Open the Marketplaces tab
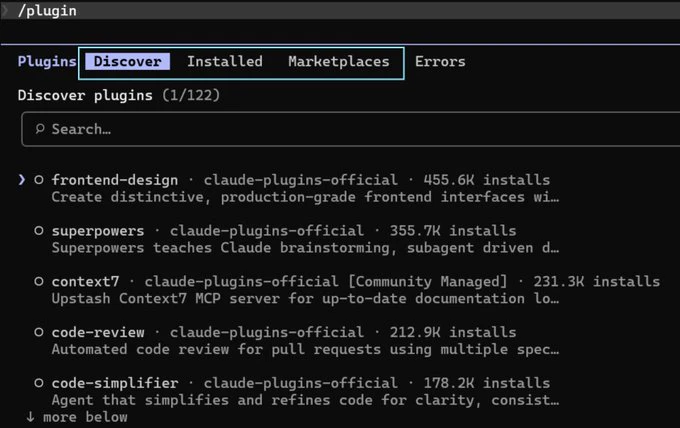 (x=339, y=62)
